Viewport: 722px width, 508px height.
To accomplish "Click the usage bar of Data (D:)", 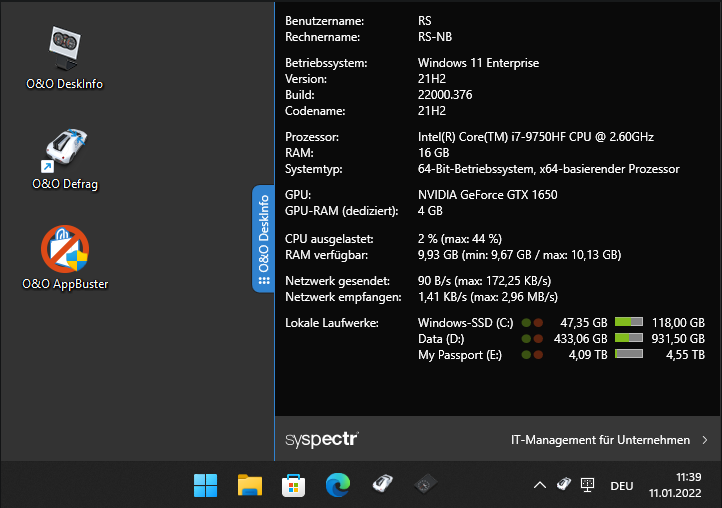I will tap(629, 338).
